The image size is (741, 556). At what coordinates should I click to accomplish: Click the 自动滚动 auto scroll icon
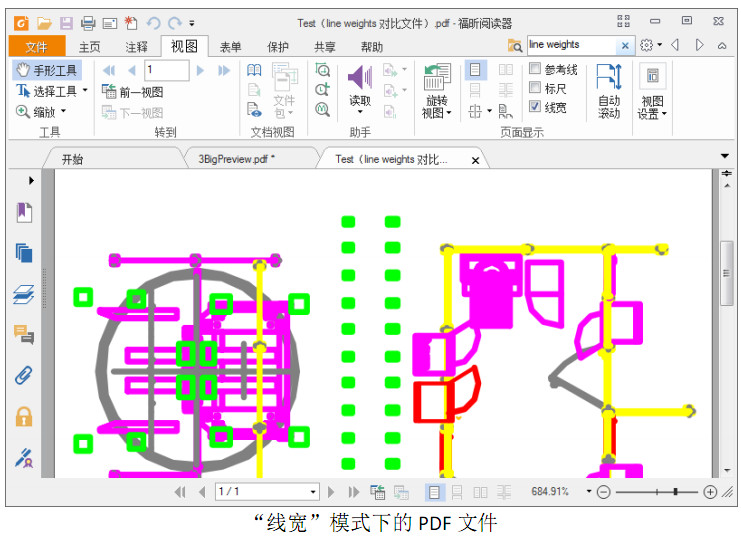pyautogui.click(x=609, y=90)
